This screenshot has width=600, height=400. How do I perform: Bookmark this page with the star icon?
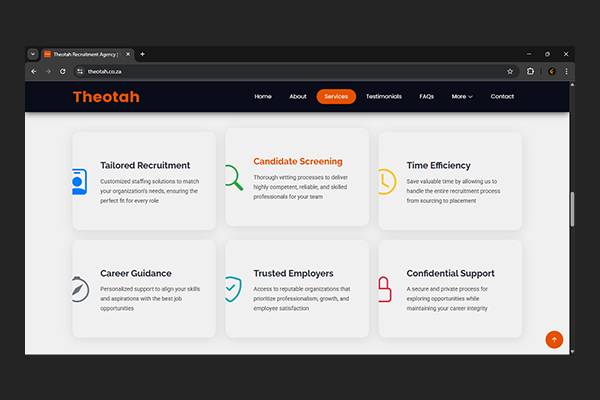(x=510, y=71)
